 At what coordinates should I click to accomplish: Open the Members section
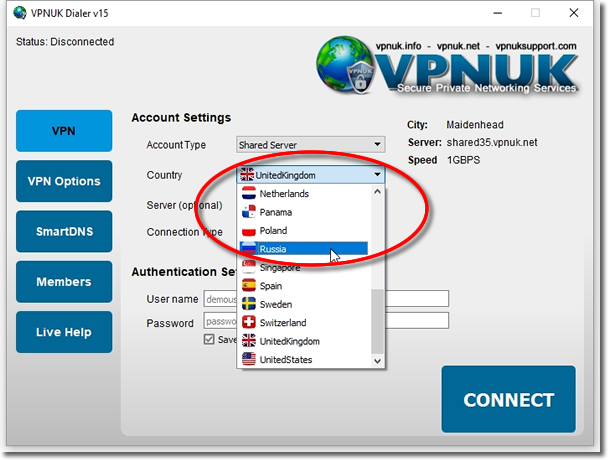click(x=64, y=282)
